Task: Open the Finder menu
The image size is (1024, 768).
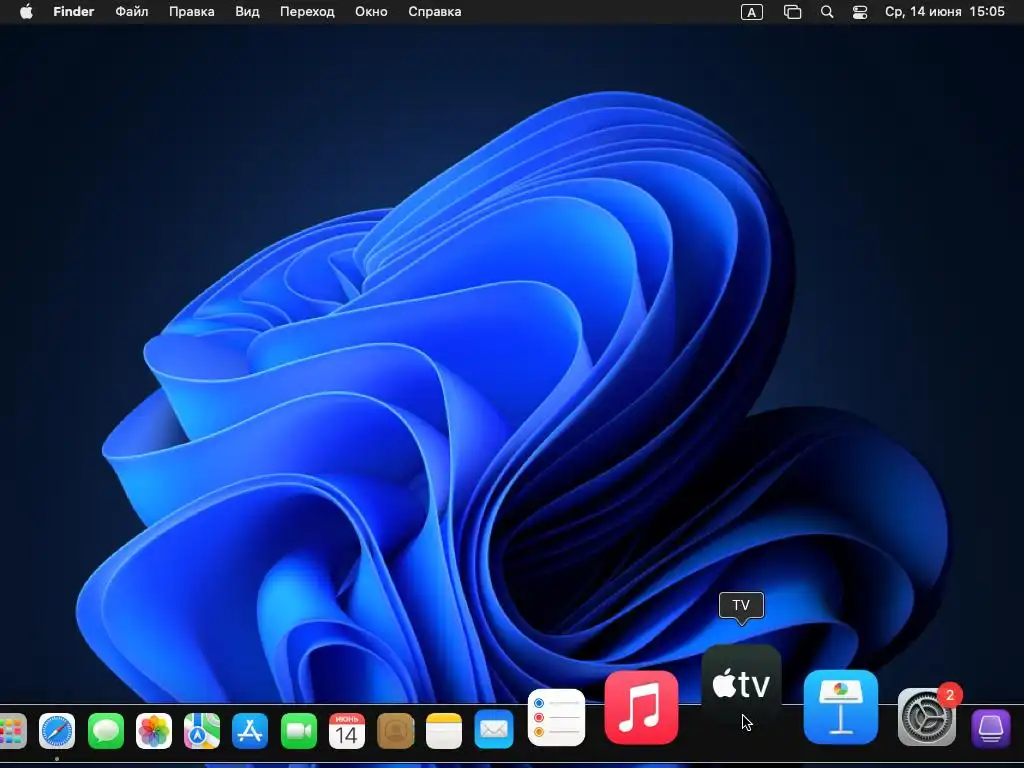Action: click(x=74, y=12)
